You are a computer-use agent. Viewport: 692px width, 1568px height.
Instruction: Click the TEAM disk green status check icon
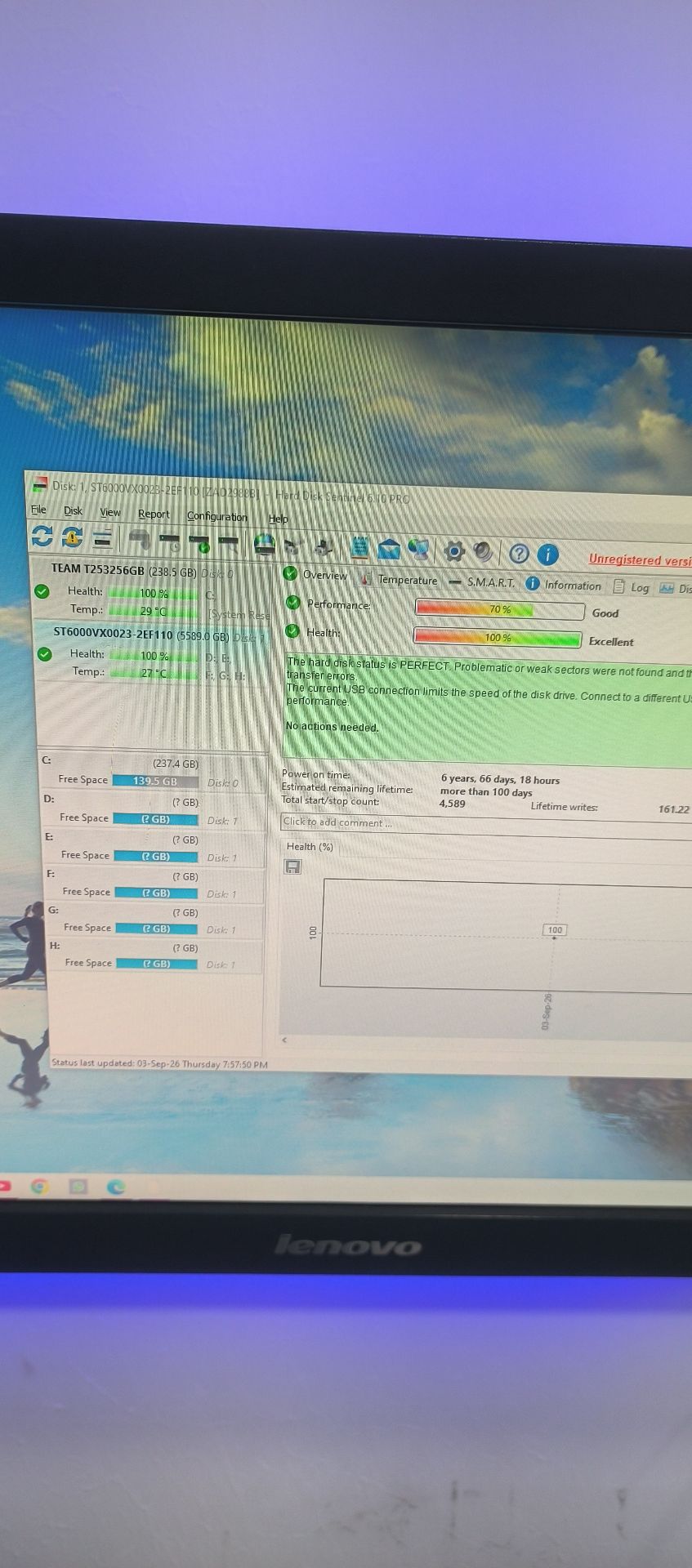pyautogui.click(x=42, y=591)
